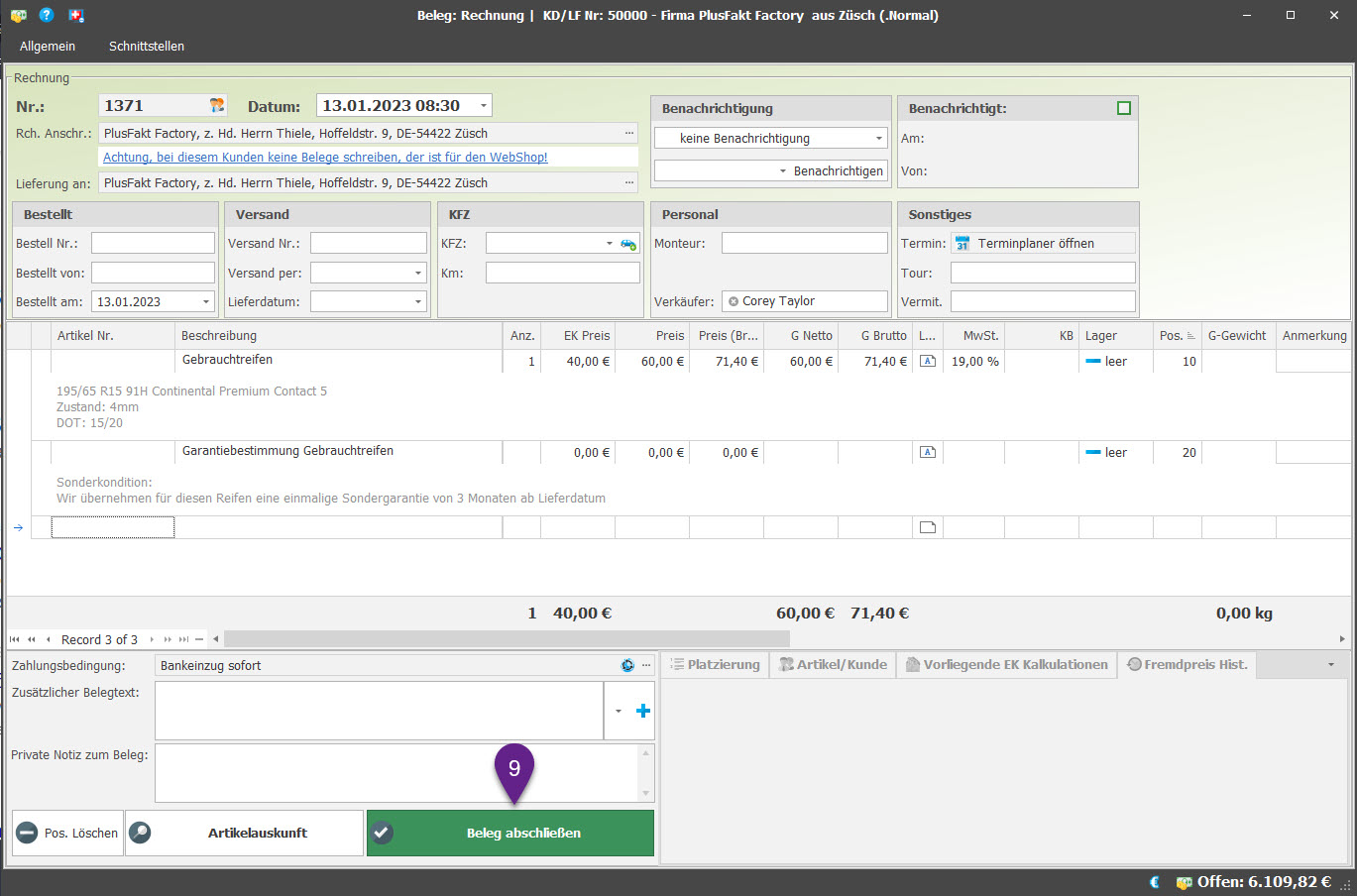This screenshot has height=896, width=1357.
Task: Clear the Verkäufer Corey Taylor with the x icon
Action: 734,301
